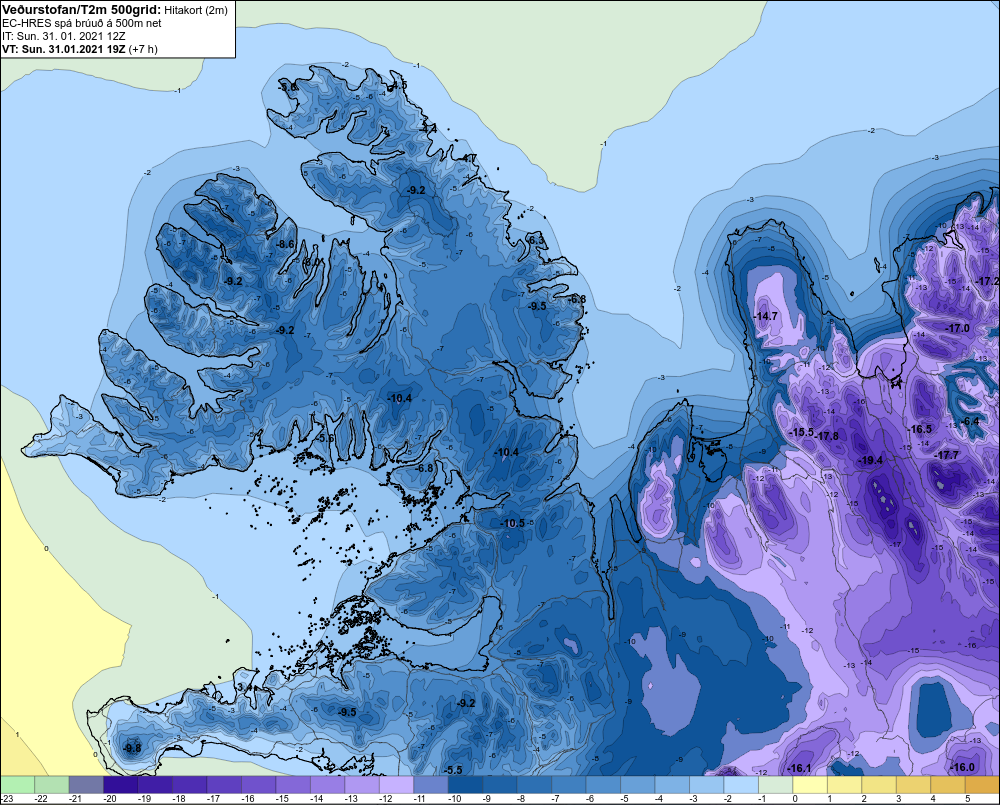The height and width of the screenshot is (805, 1000).
Task: Click the -17.7 temperature label
Action: [947, 455]
